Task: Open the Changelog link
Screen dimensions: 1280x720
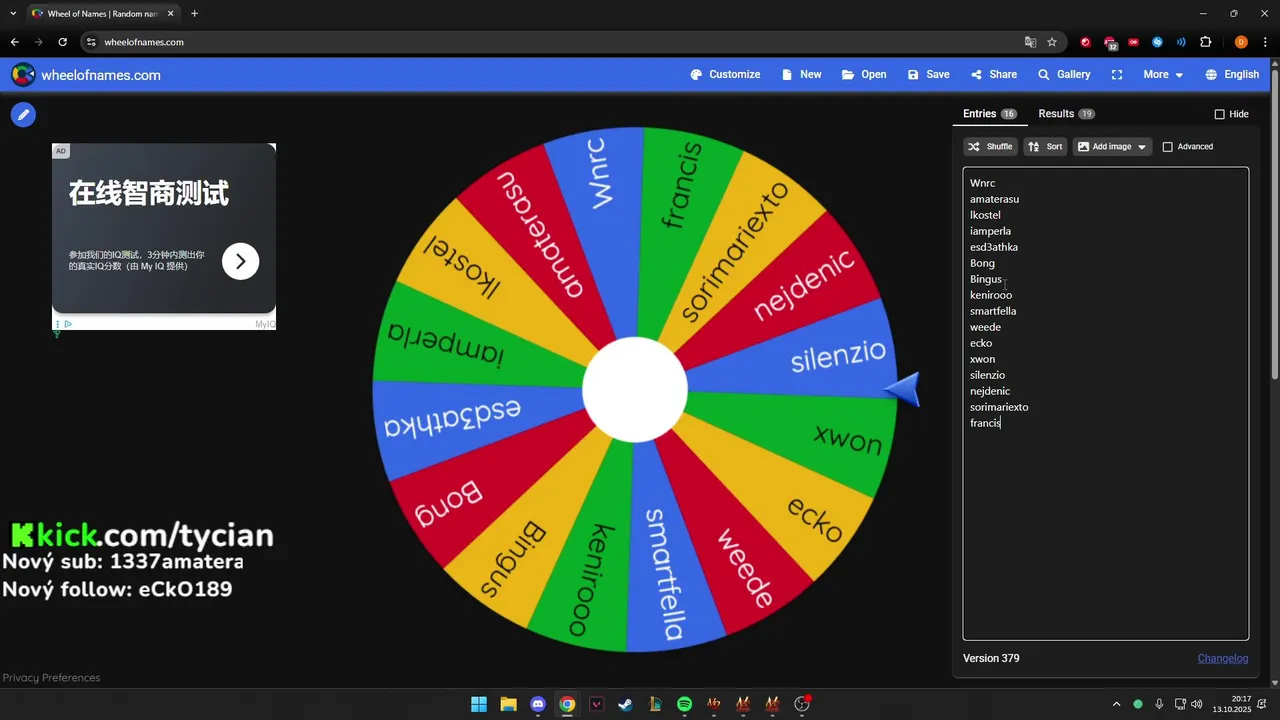Action: pyautogui.click(x=1223, y=658)
